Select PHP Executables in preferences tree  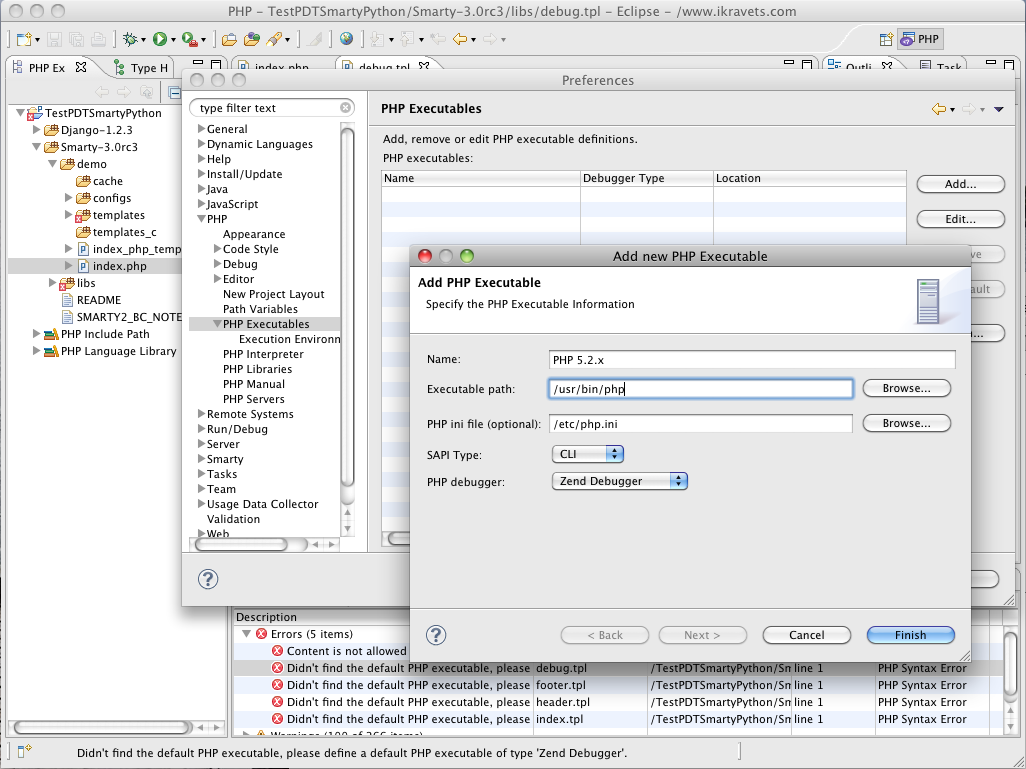click(x=266, y=324)
